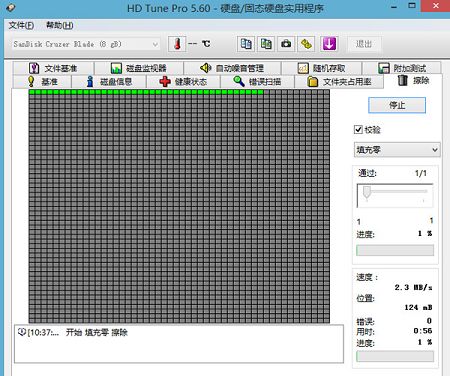Open the 帮助(H) menu
The width and height of the screenshot is (450, 376).
click(x=60, y=25)
